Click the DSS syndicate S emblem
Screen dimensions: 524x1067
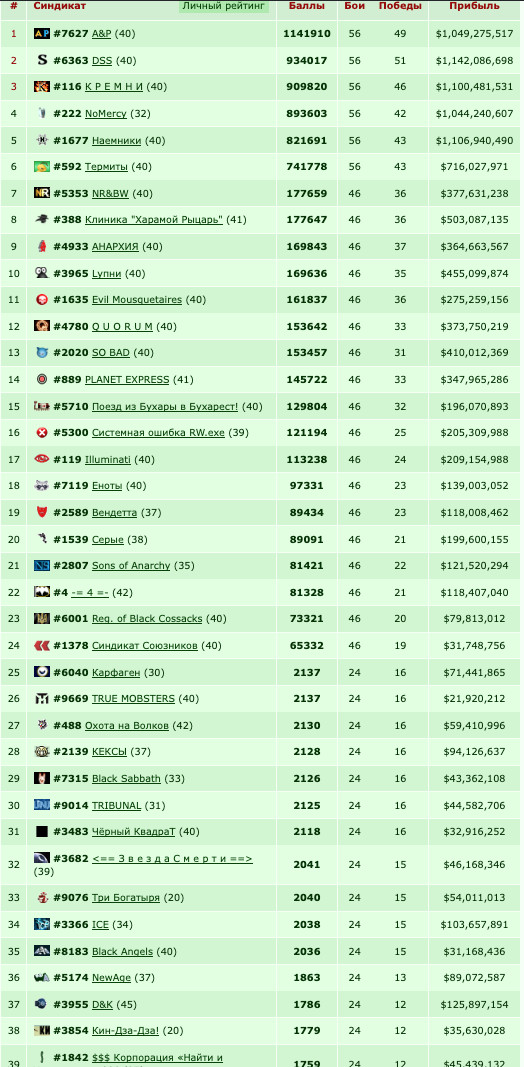point(42,60)
